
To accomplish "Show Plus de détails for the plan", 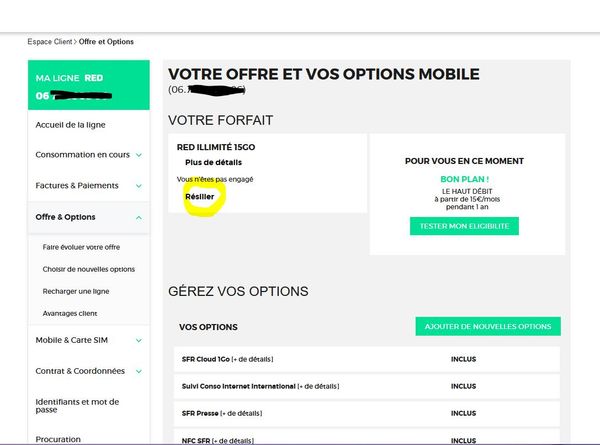I will tap(213, 162).
